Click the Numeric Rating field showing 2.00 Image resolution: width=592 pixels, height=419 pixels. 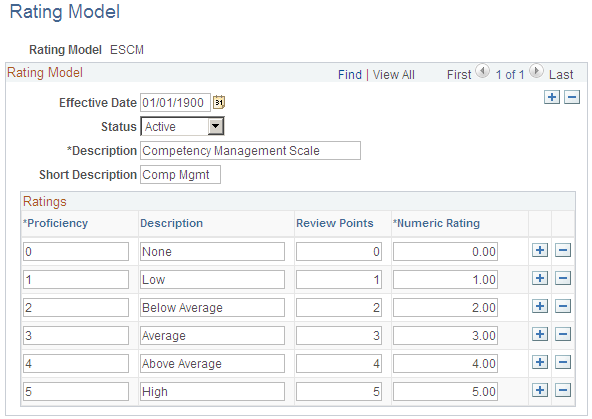point(445,307)
